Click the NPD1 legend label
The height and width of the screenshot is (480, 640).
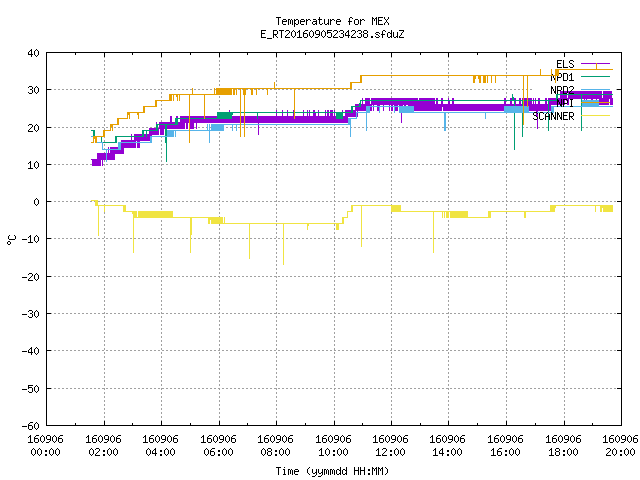(x=562, y=77)
